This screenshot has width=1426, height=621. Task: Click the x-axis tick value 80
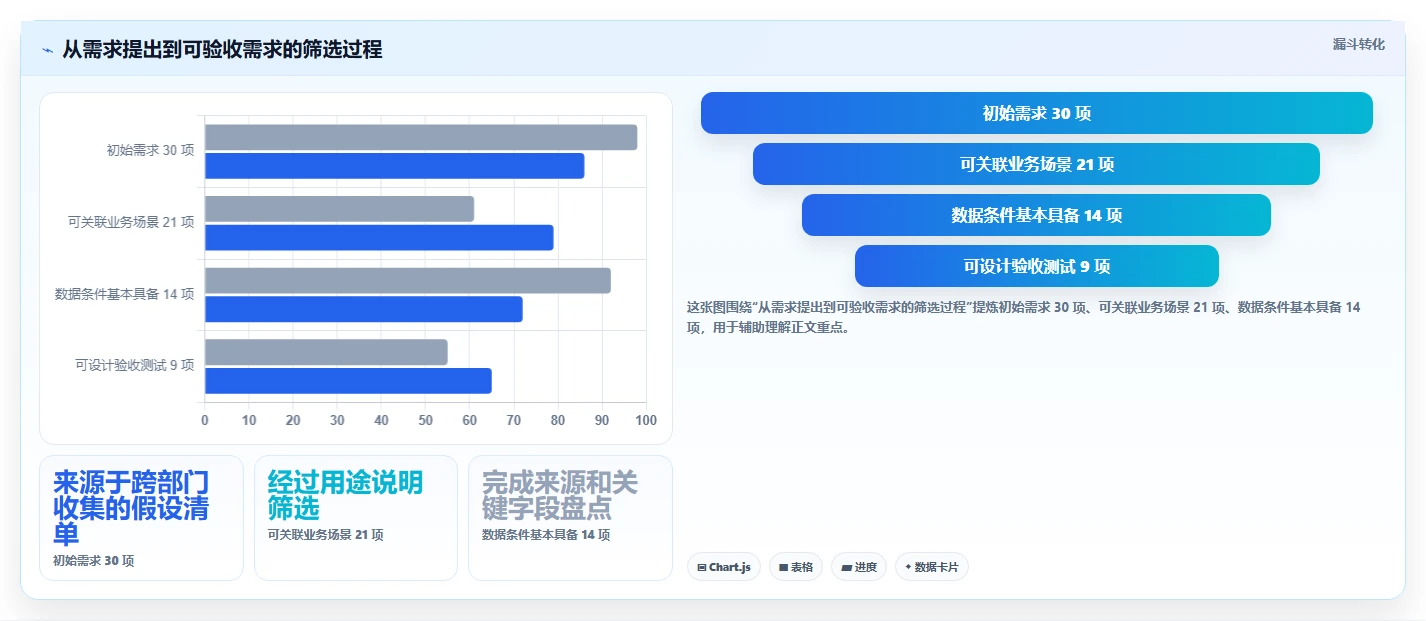[558, 420]
